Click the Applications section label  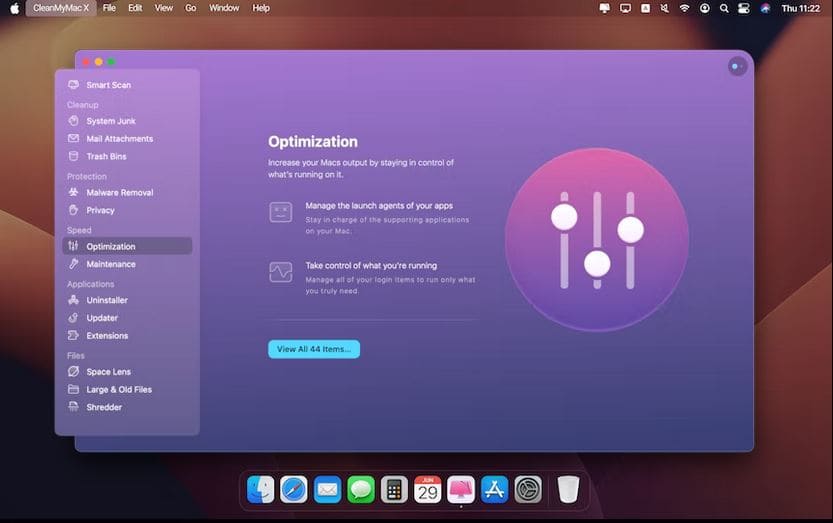[x=90, y=284]
